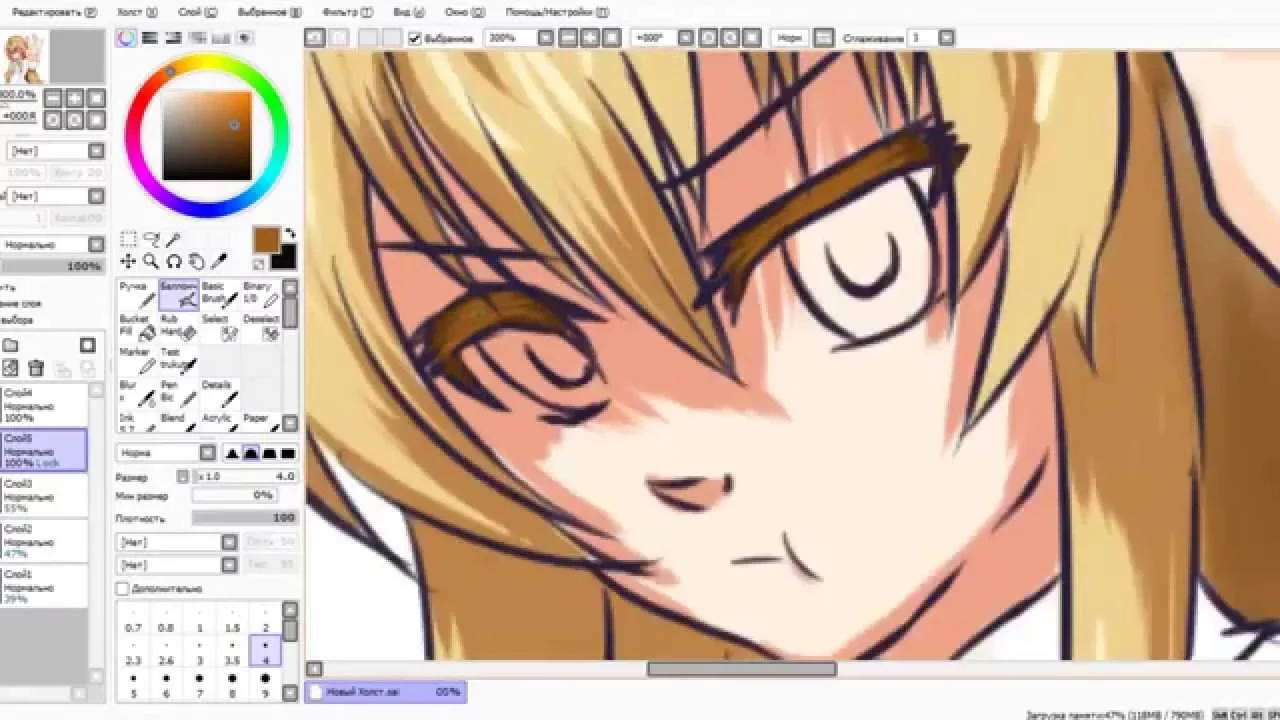
Task: Toggle the swatches panel icon
Action: click(x=221, y=38)
